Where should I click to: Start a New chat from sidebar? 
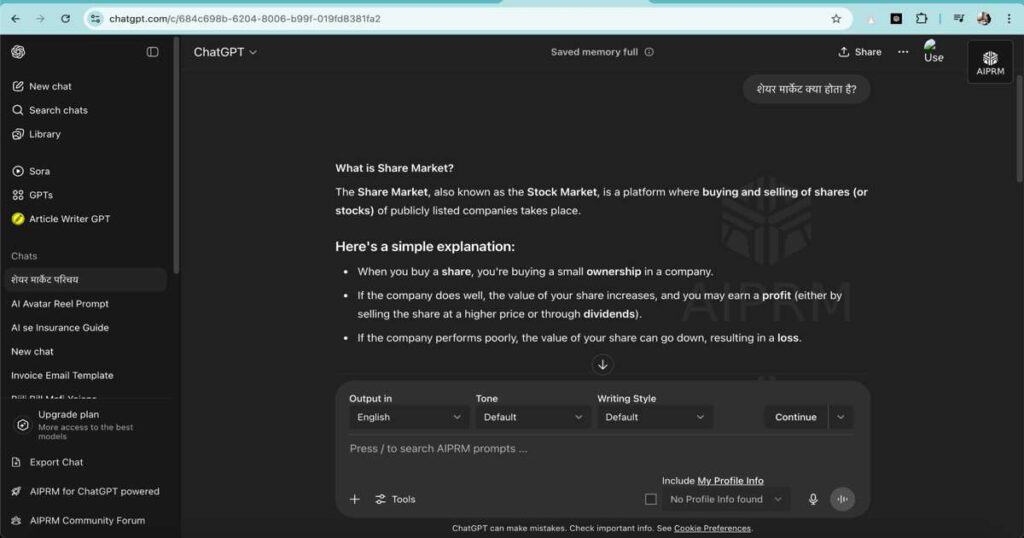point(50,86)
